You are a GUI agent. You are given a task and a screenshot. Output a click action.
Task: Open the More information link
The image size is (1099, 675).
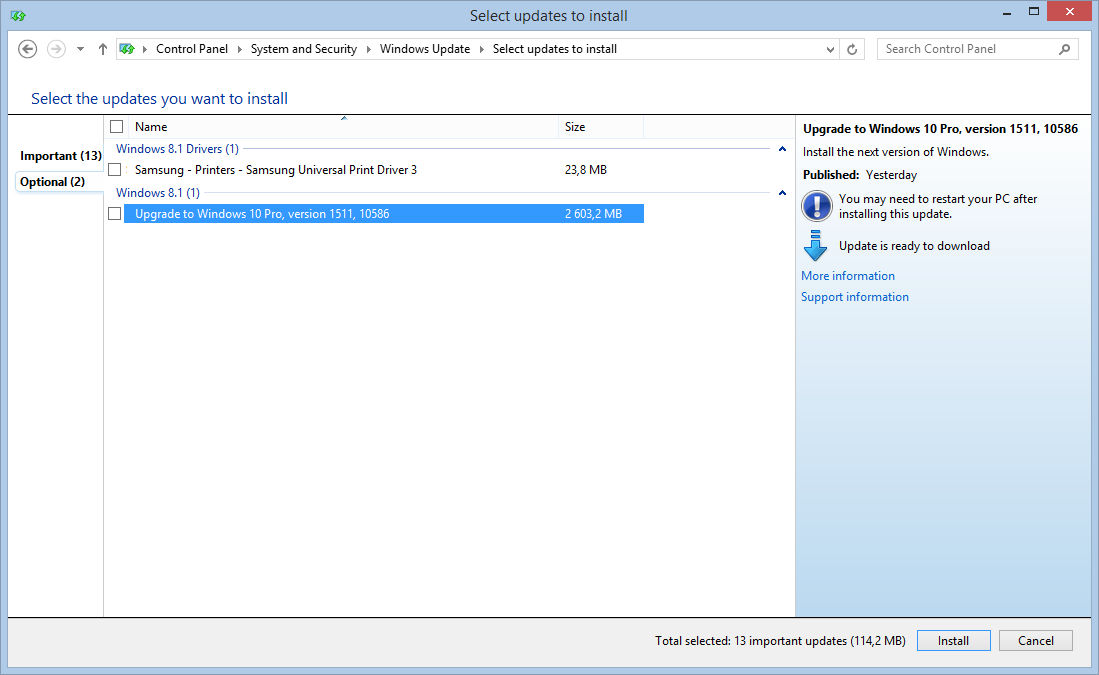tap(848, 276)
